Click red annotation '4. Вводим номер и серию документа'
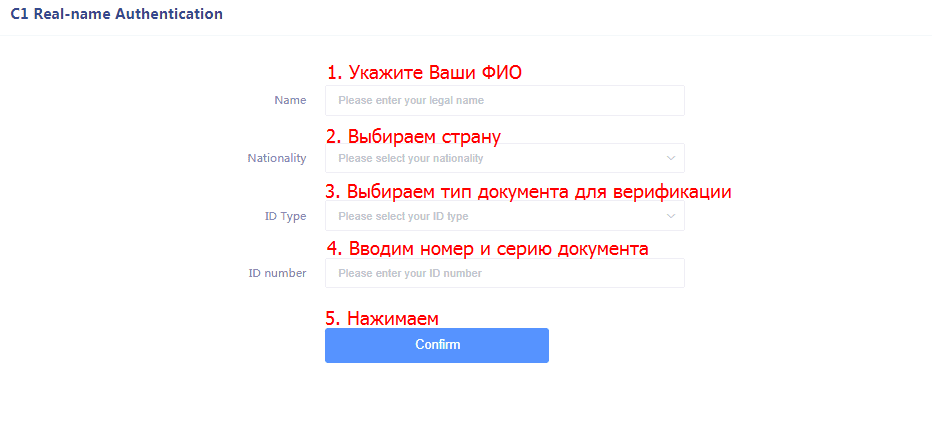Image resolution: width=932 pixels, height=439 pixels. pos(488,248)
